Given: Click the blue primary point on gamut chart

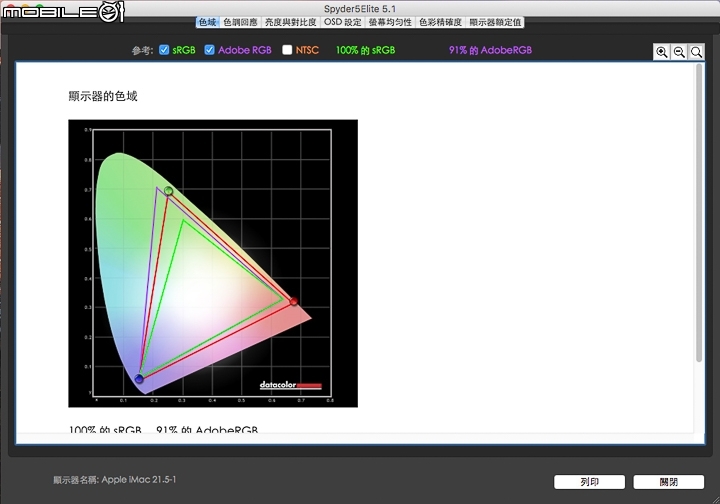Looking at the screenshot, I should tap(139, 379).
